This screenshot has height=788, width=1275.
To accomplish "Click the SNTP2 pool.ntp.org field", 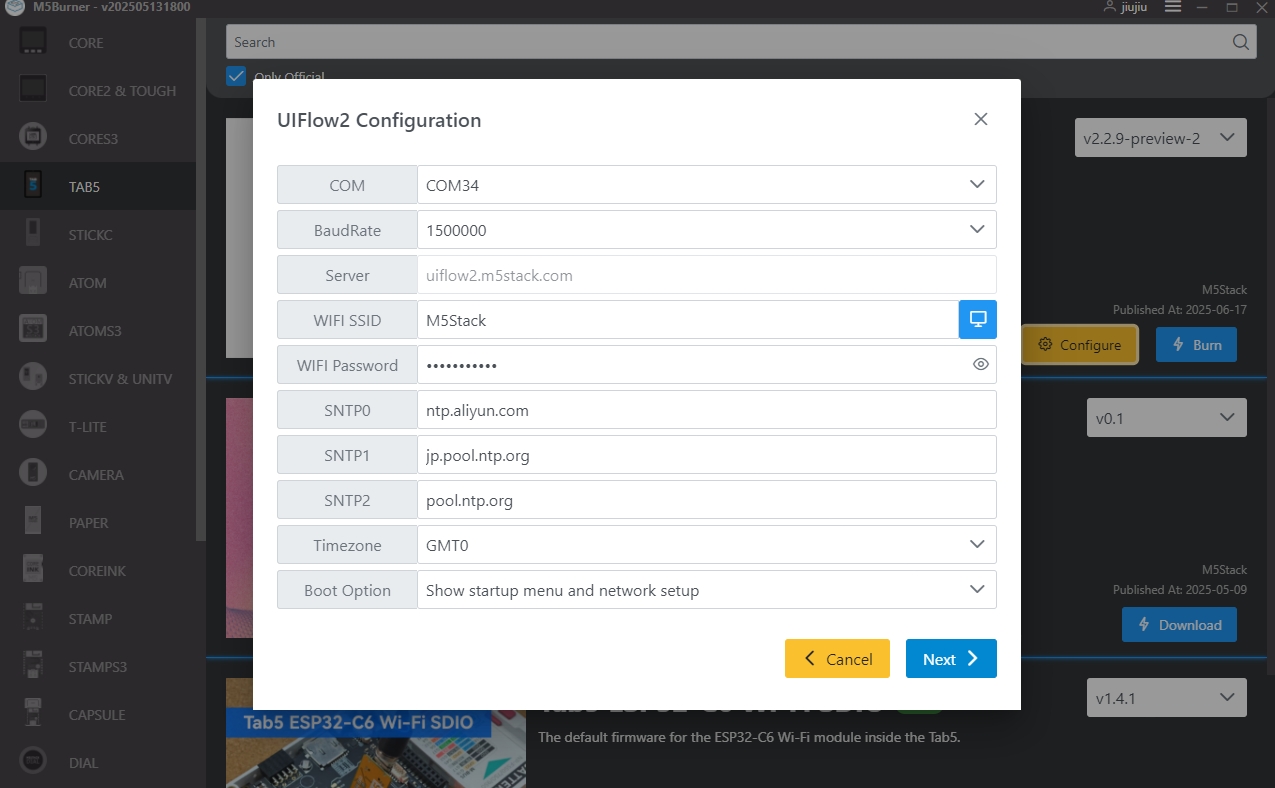I will [707, 499].
